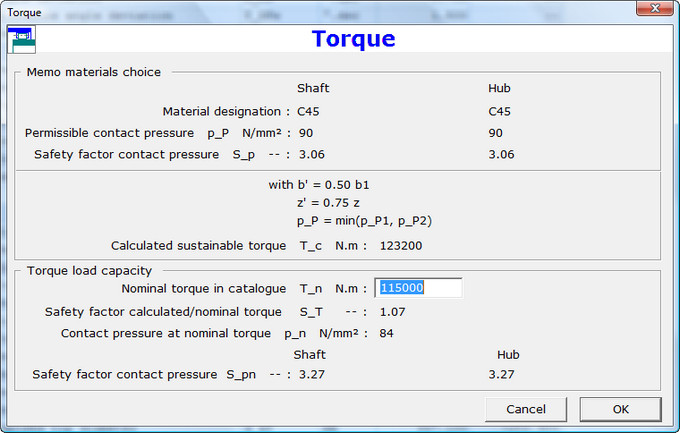Select the Torque load capacity group label

coord(89,270)
